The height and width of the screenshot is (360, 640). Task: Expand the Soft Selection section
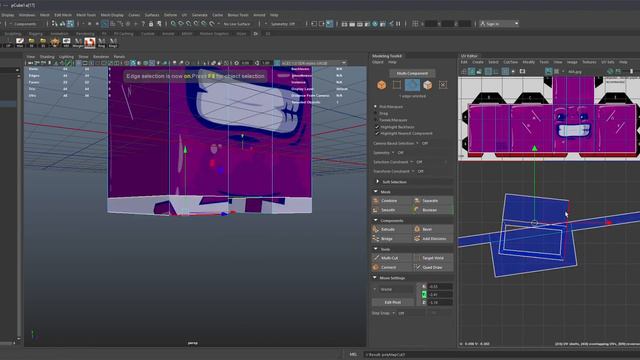[377, 182]
